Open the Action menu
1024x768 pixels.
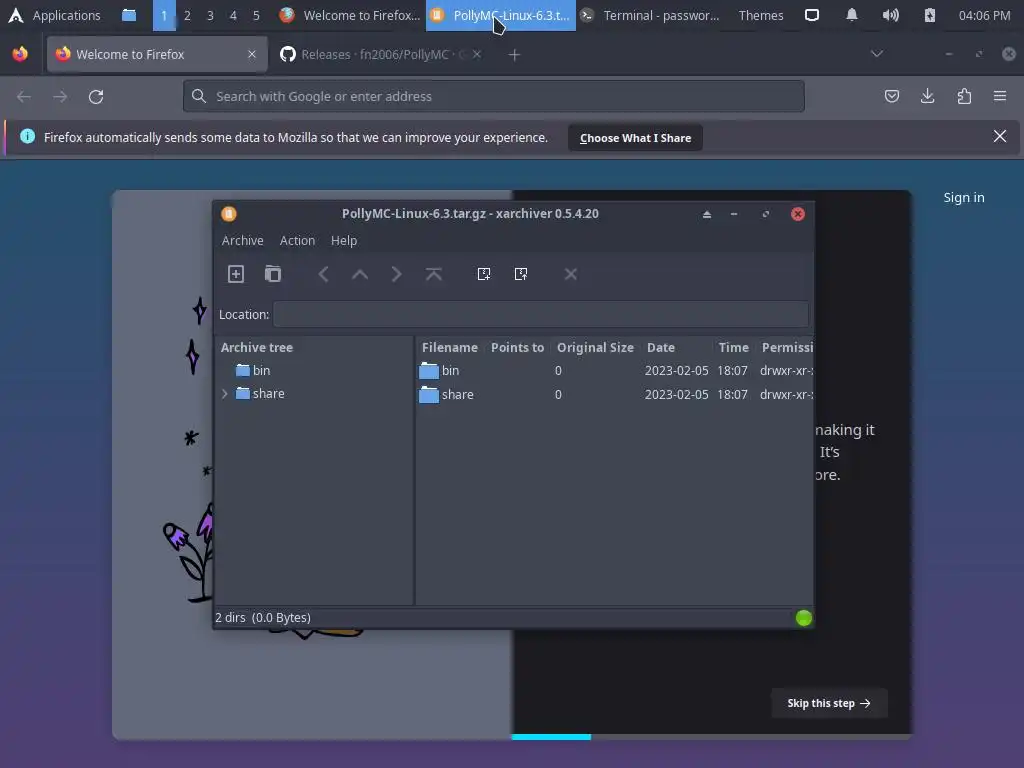click(x=297, y=240)
